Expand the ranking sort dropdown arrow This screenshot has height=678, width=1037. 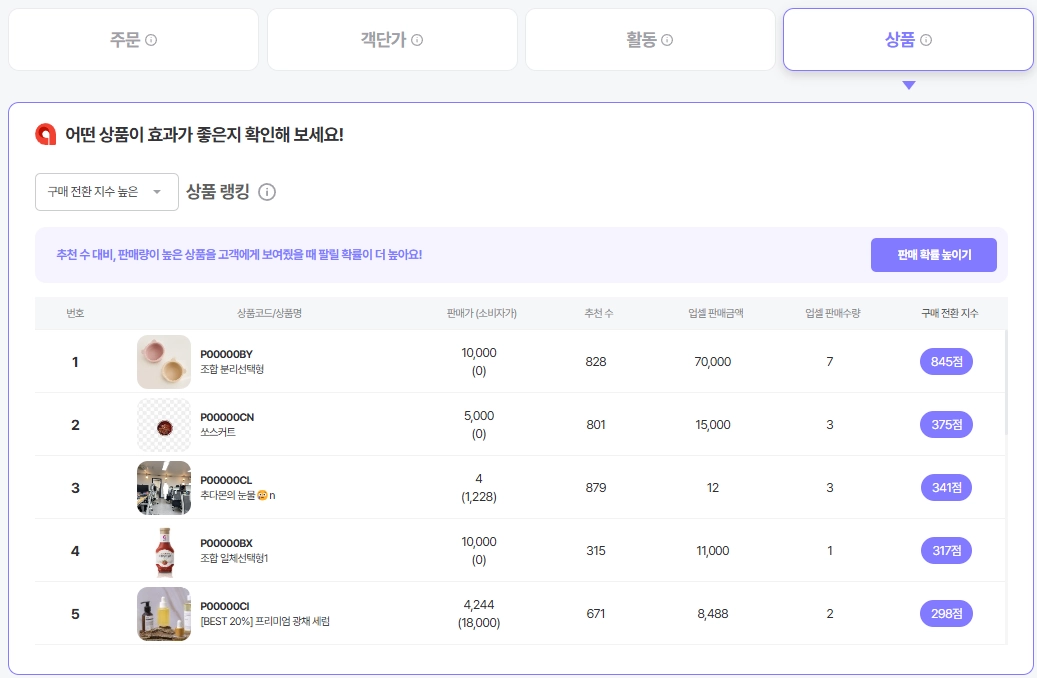click(x=157, y=192)
